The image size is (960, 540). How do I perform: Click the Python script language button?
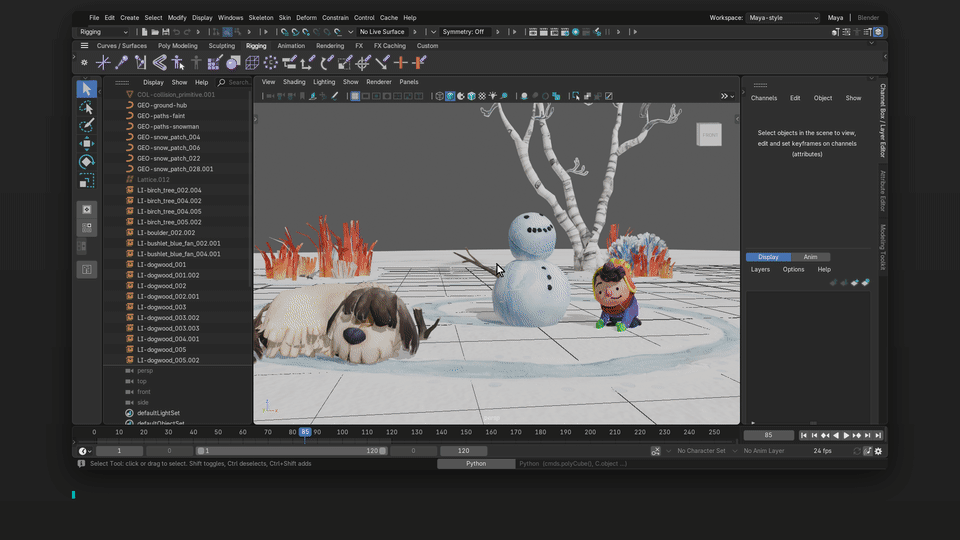[476, 464]
